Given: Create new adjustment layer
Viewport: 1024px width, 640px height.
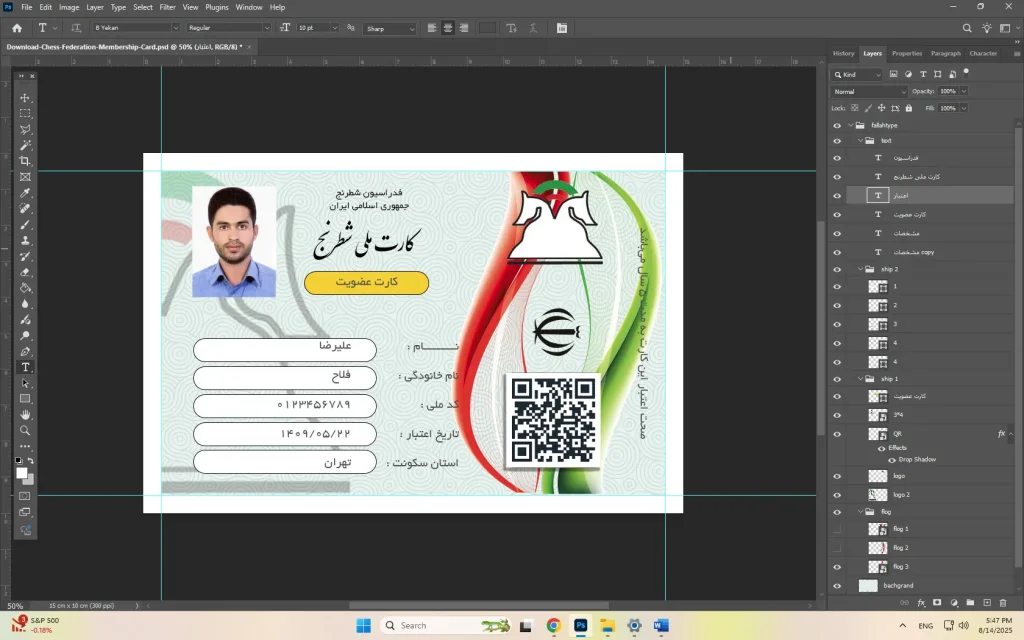Looking at the screenshot, I should coord(954,603).
